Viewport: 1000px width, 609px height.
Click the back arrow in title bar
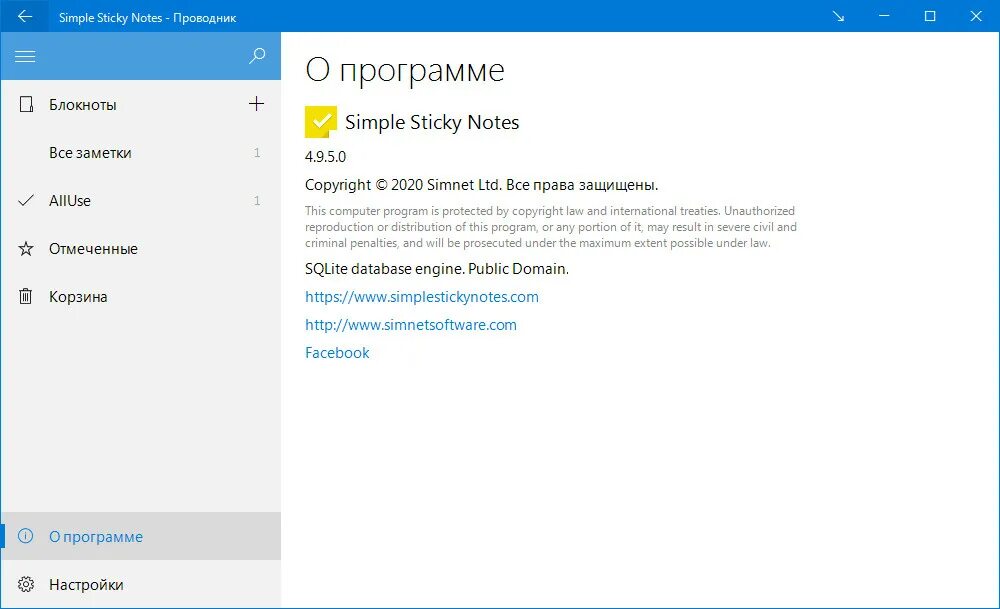24,17
